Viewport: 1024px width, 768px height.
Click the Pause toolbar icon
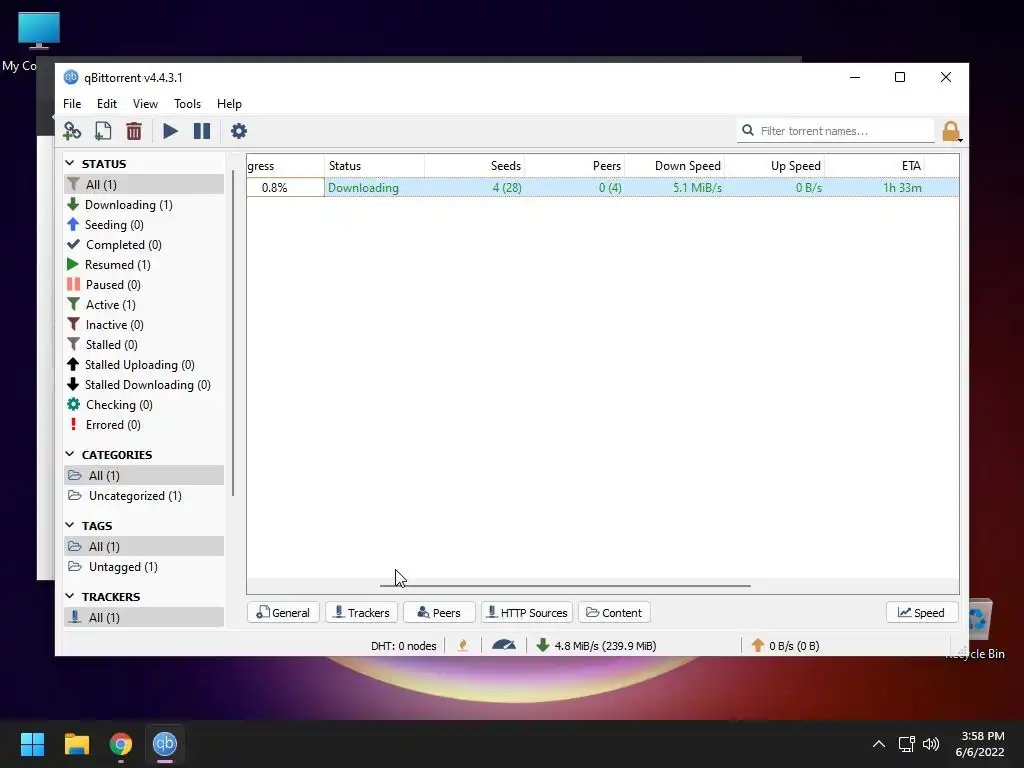click(x=202, y=131)
